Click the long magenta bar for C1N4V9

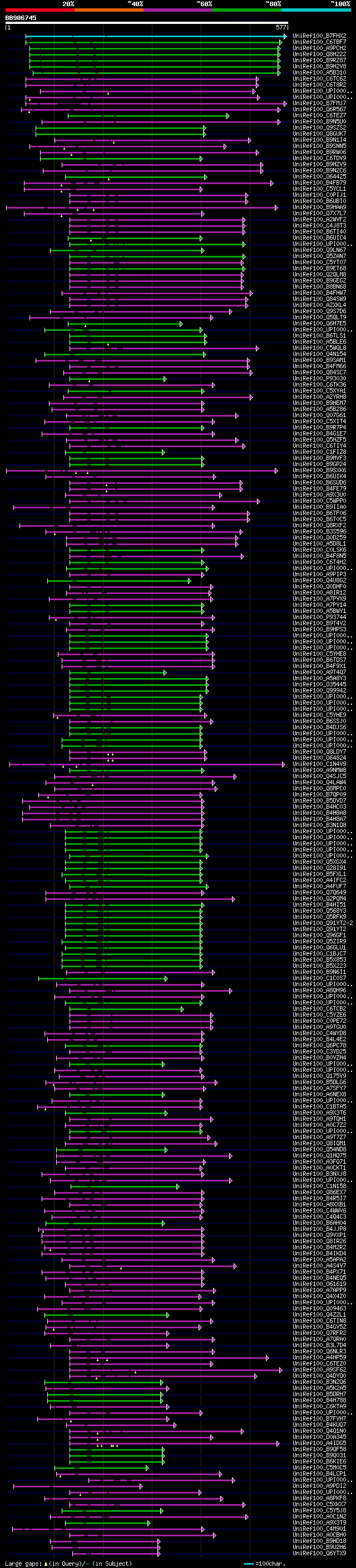pyautogui.click(x=147, y=764)
